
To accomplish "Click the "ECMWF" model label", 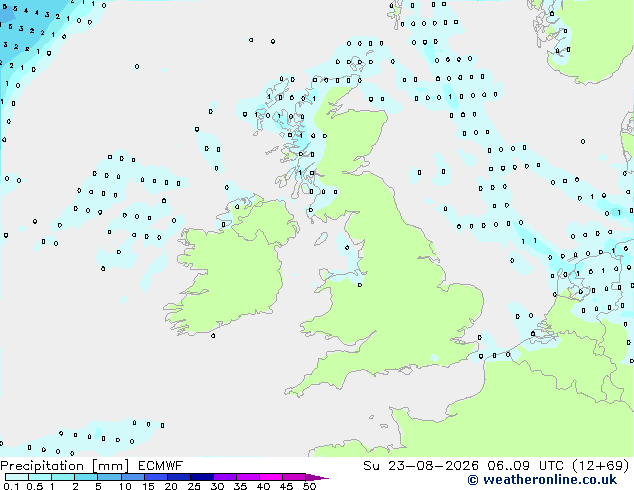I will click(161, 466).
